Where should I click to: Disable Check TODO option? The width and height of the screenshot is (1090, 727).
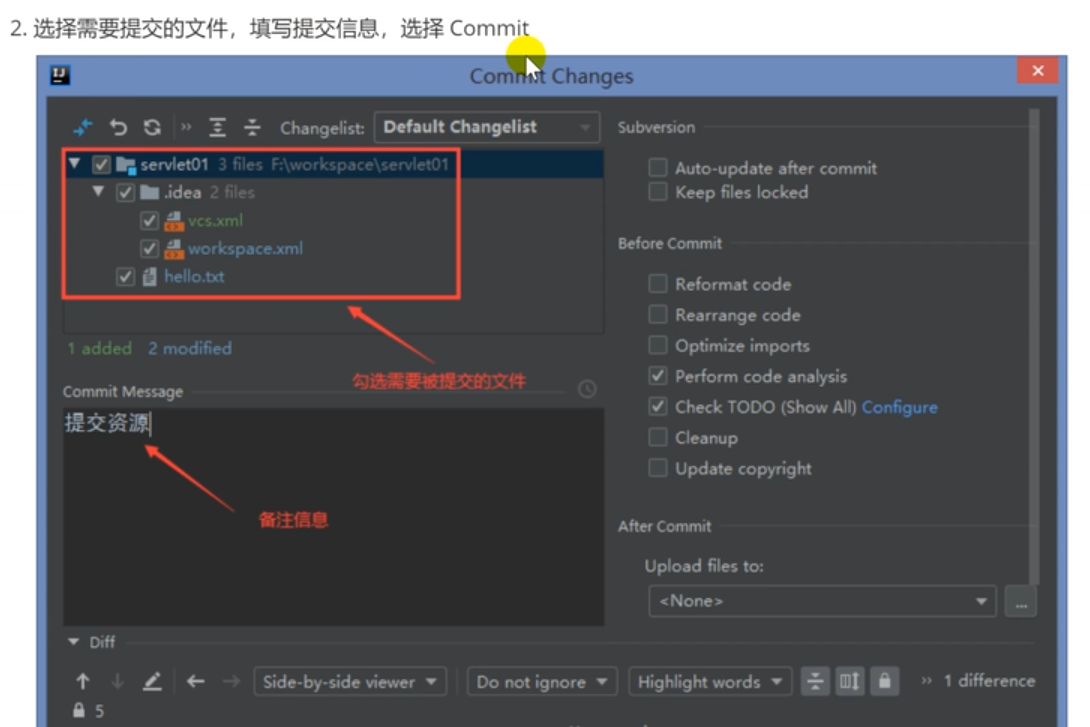658,407
